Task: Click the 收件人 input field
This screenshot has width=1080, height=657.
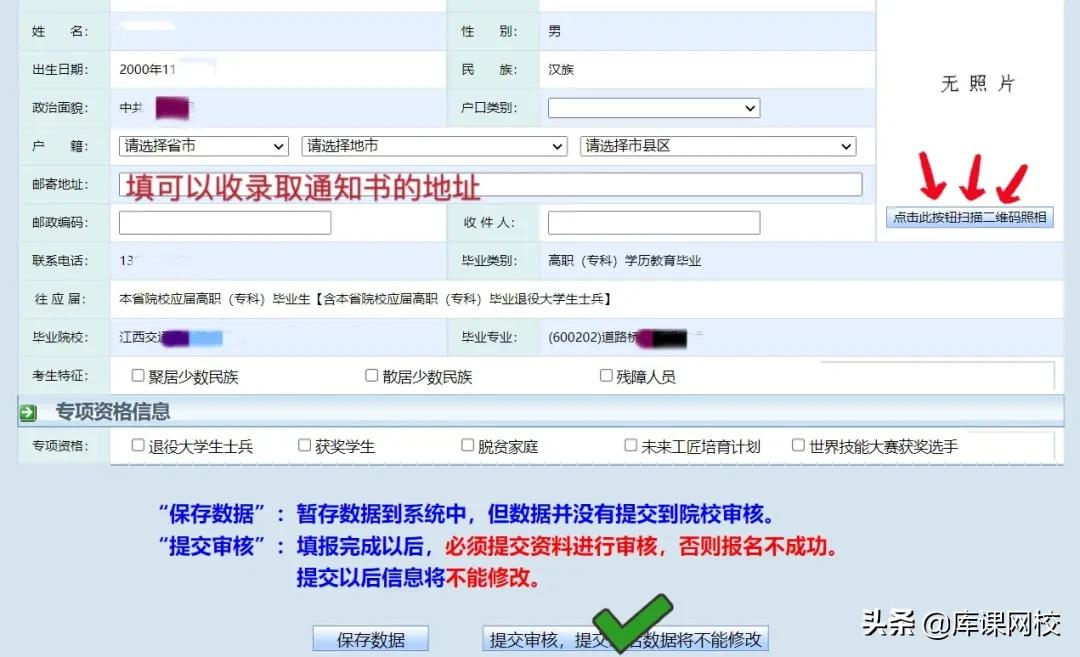Action: [x=654, y=222]
